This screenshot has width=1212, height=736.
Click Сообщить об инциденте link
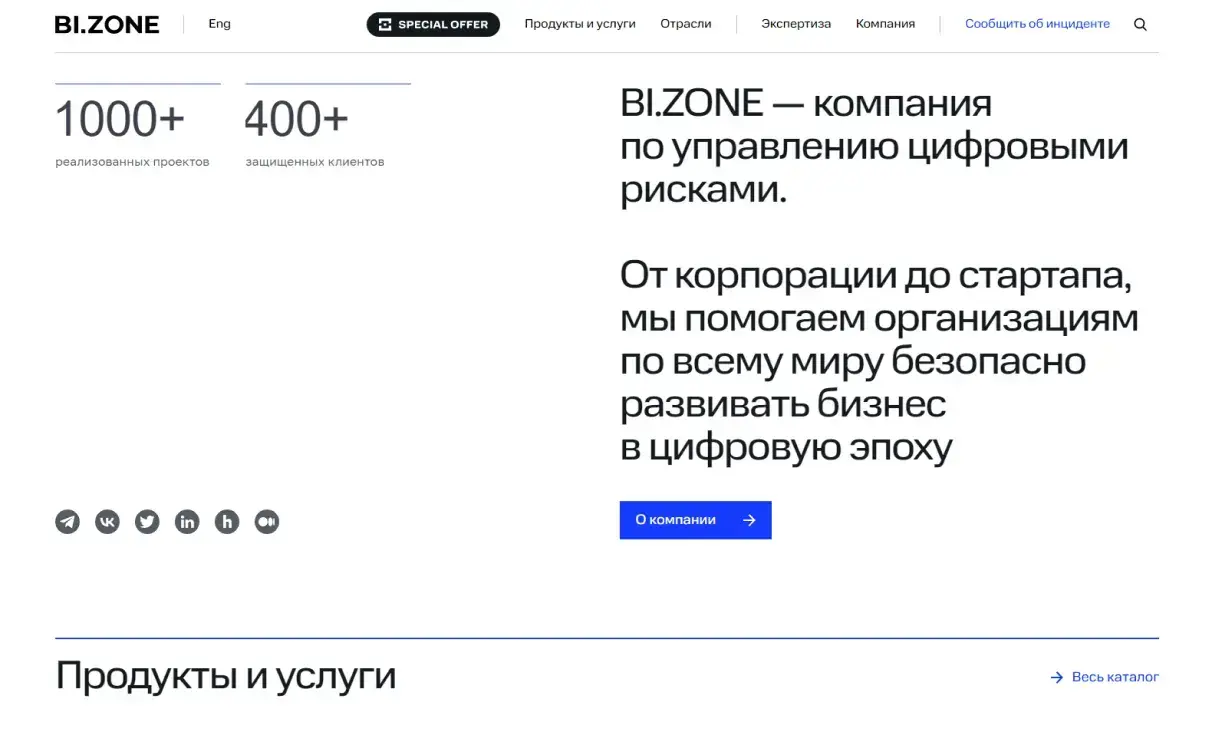coord(1037,24)
